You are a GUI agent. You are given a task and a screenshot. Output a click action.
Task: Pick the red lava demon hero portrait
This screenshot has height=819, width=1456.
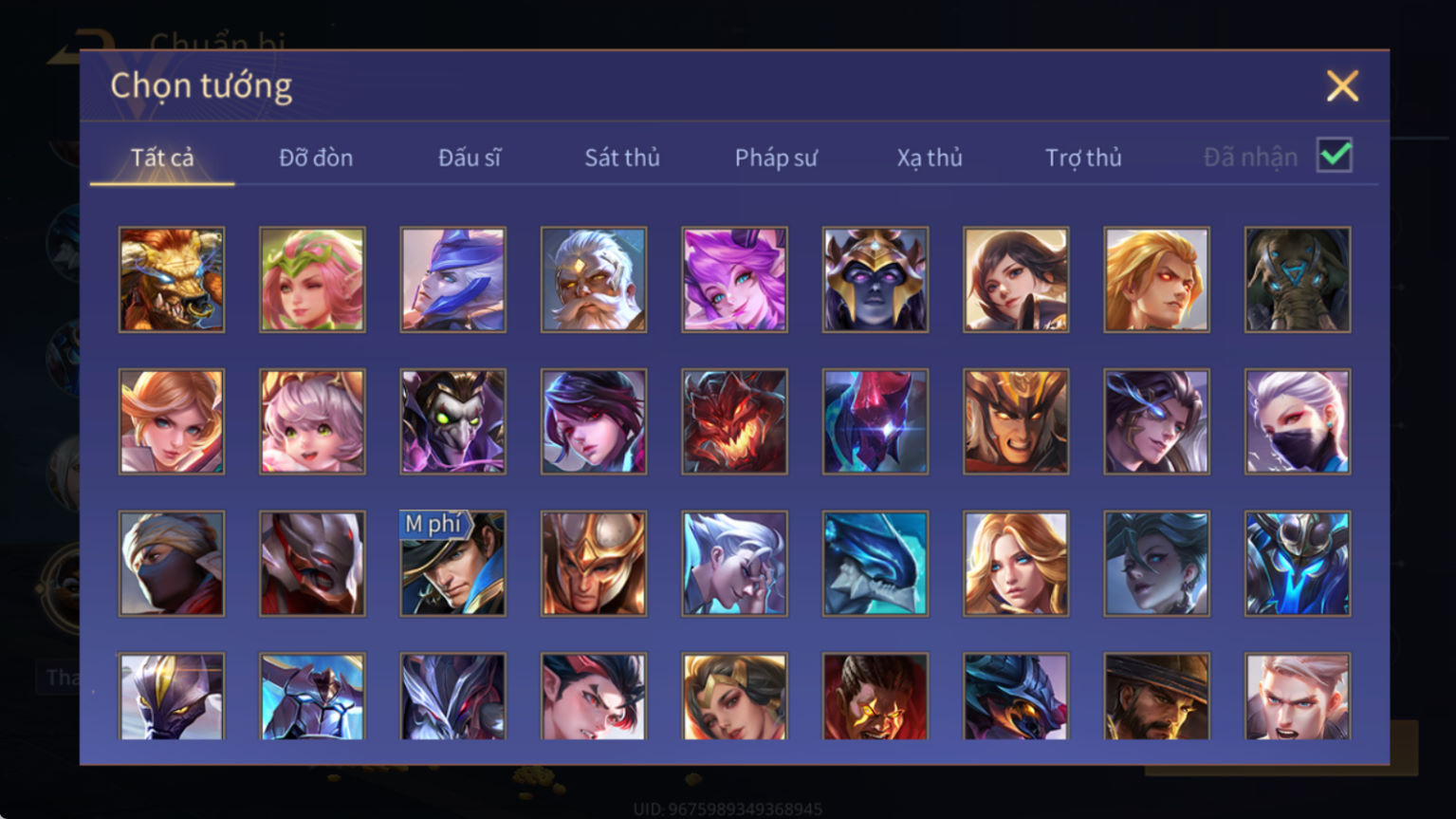[x=734, y=421]
